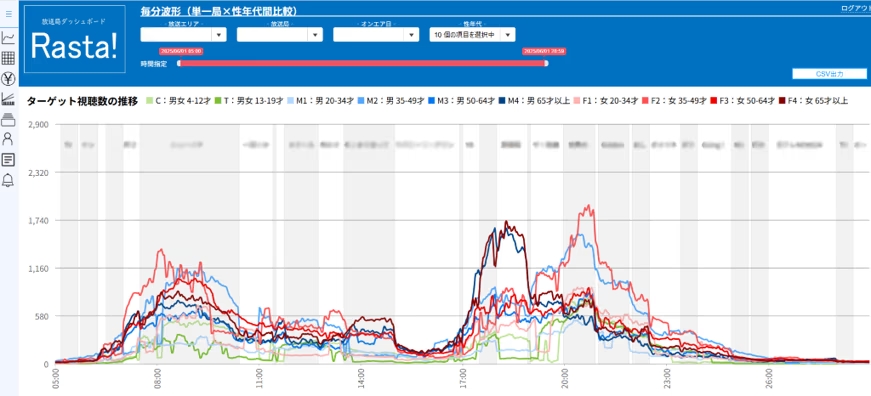Image resolution: width=871 pixels, height=396 pixels.
Task: Click the 1,160 y-axis label
Action: coord(39,268)
